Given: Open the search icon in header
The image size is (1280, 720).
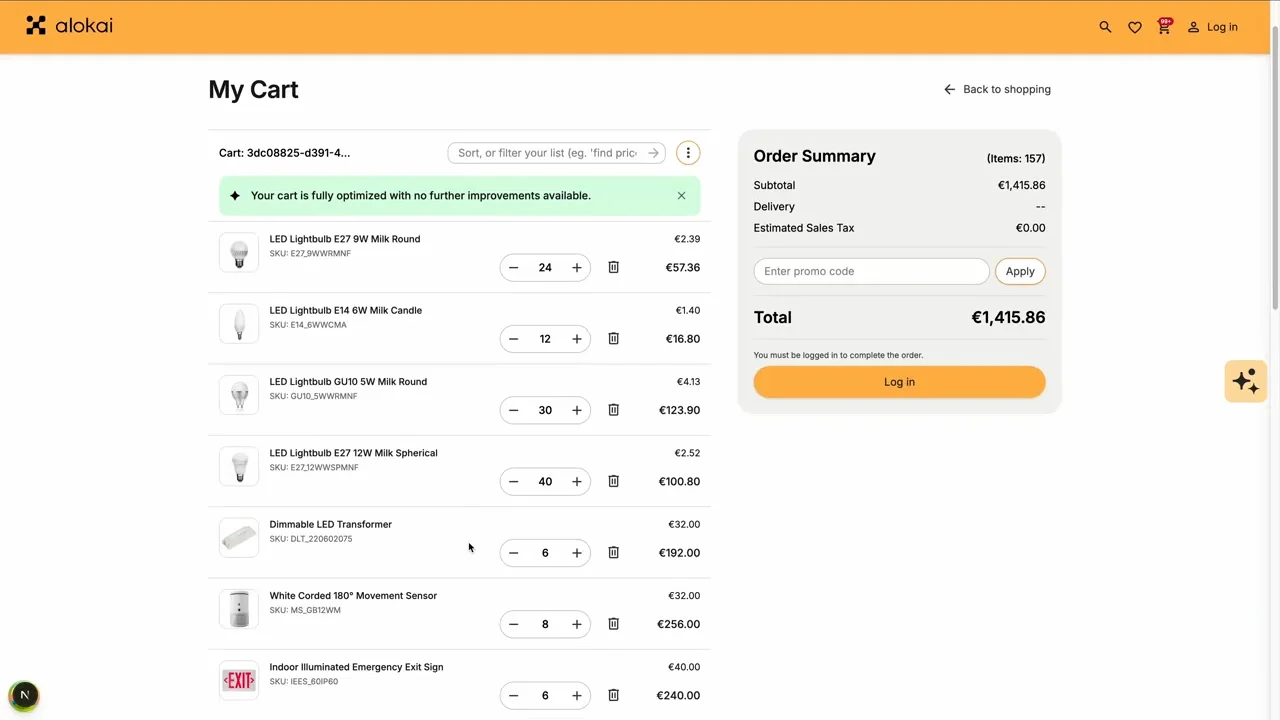Looking at the screenshot, I should pyautogui.click(x=1105, y=27).
